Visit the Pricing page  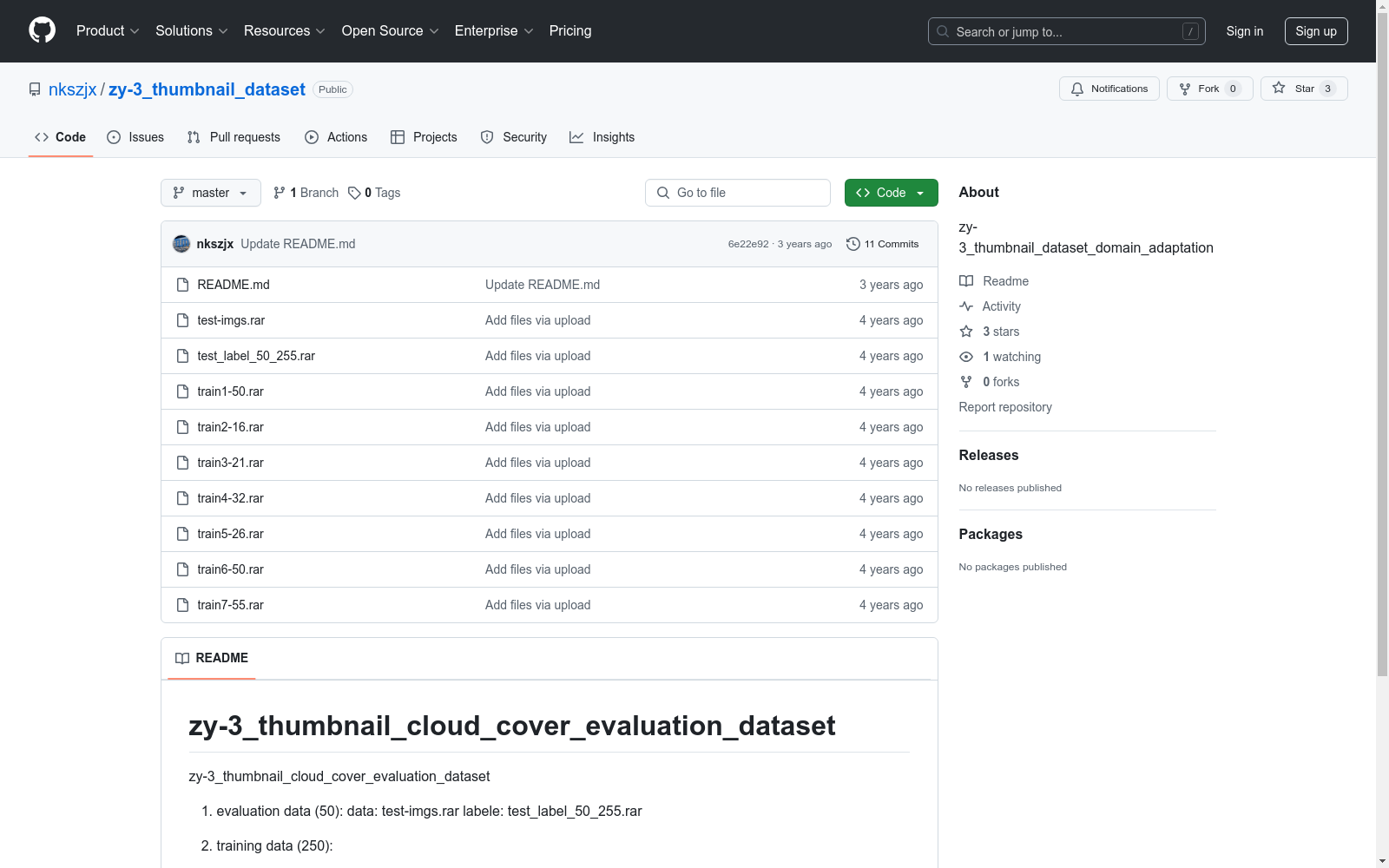tap(570, 30)
